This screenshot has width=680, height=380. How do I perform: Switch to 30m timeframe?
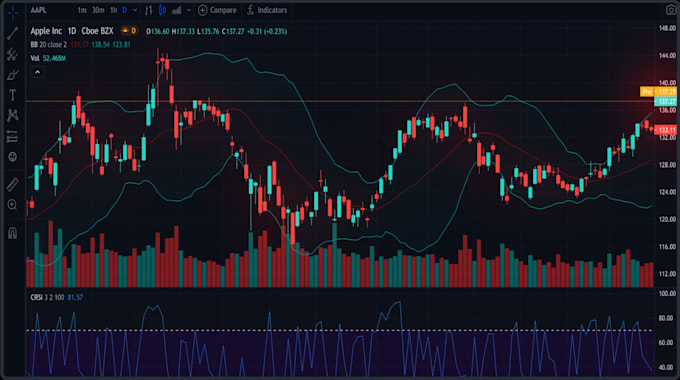pos(98,10)
